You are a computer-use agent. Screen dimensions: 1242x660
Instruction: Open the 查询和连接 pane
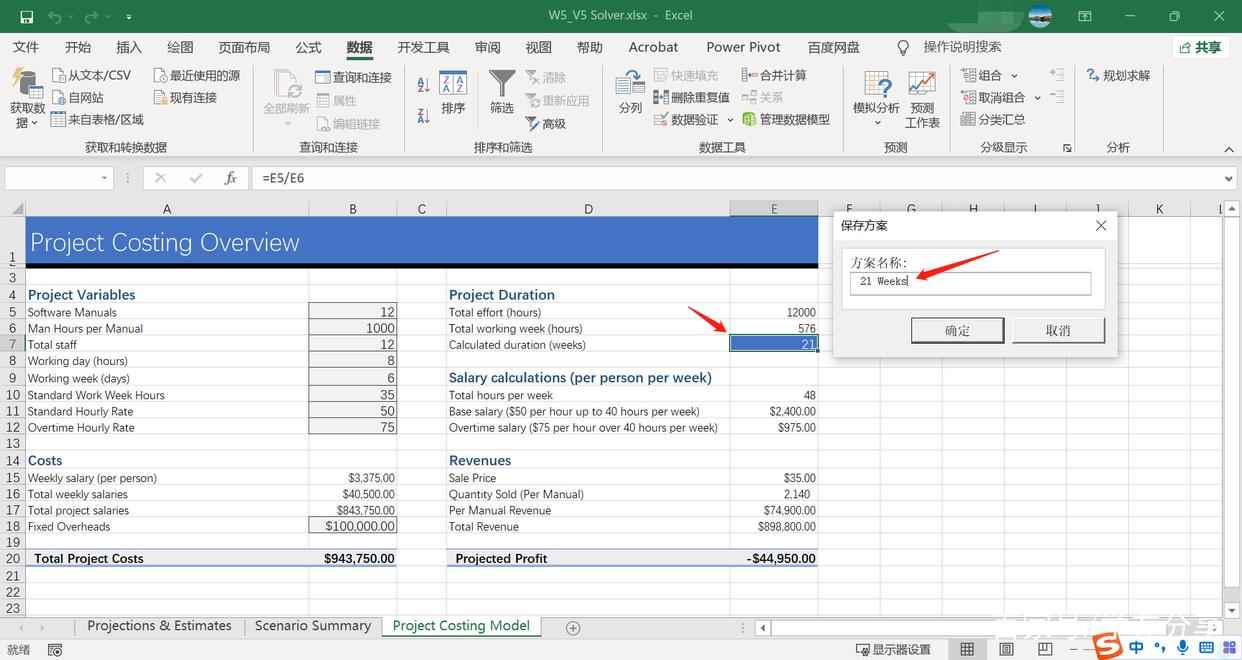tap(353, 77)
